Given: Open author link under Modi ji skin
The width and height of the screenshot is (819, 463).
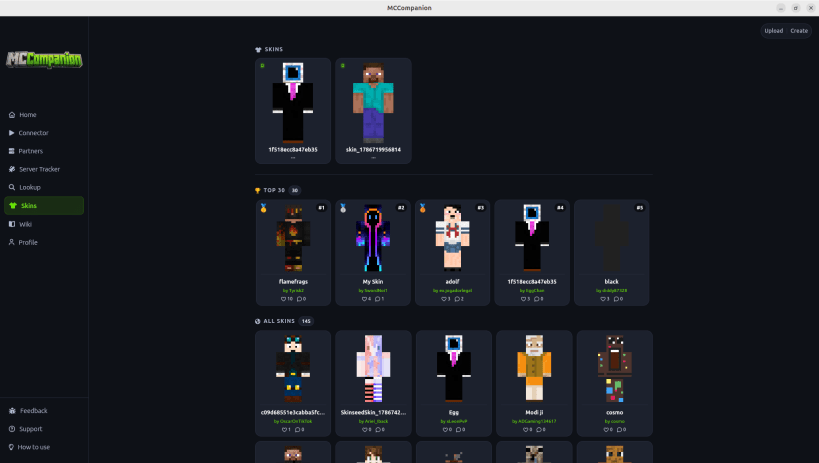Looking at the screenshot, I should [534, 421].
